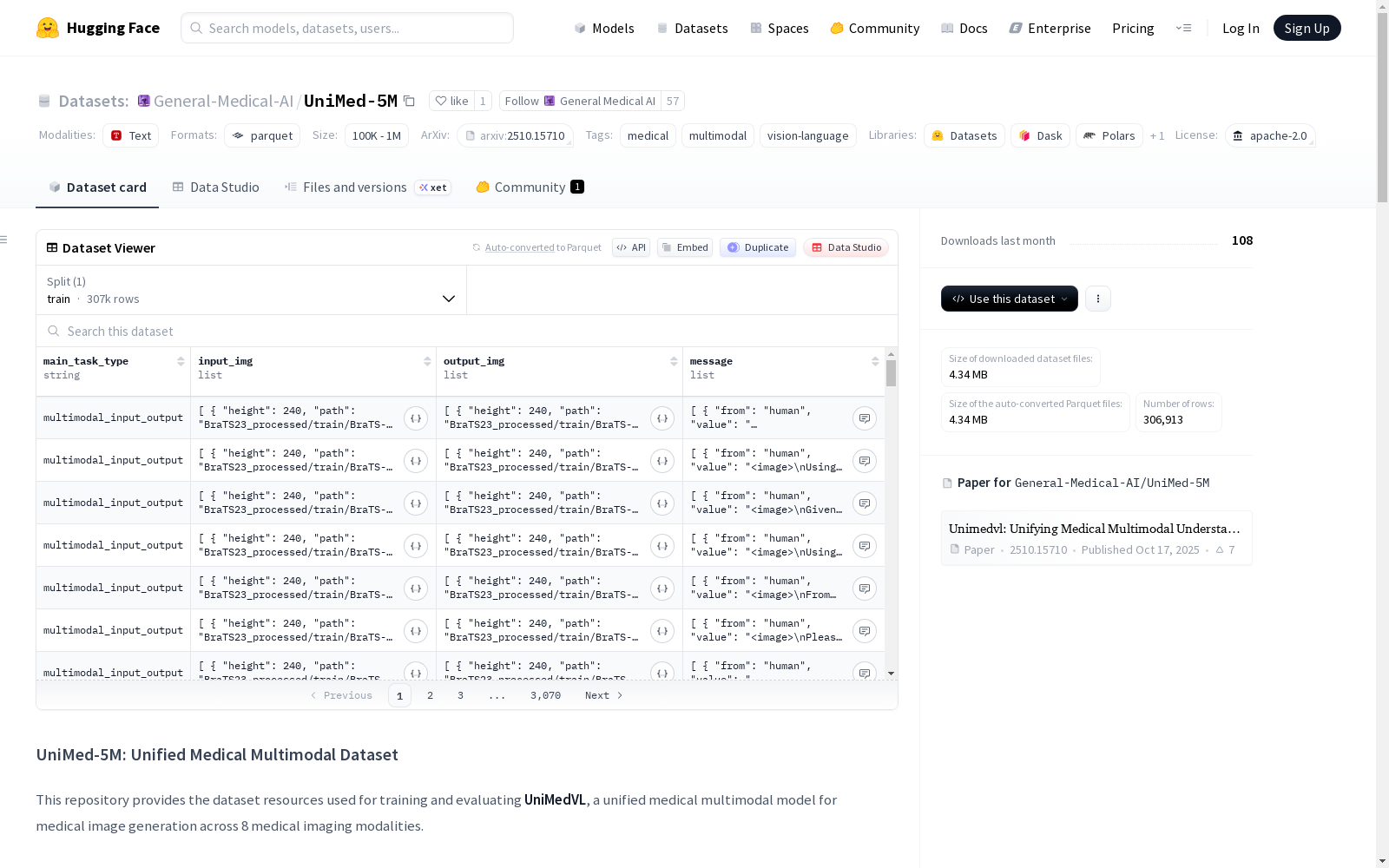Like this dataset with the heart button
Viewport: 1389px width, 868px height.
coord(451,101)
